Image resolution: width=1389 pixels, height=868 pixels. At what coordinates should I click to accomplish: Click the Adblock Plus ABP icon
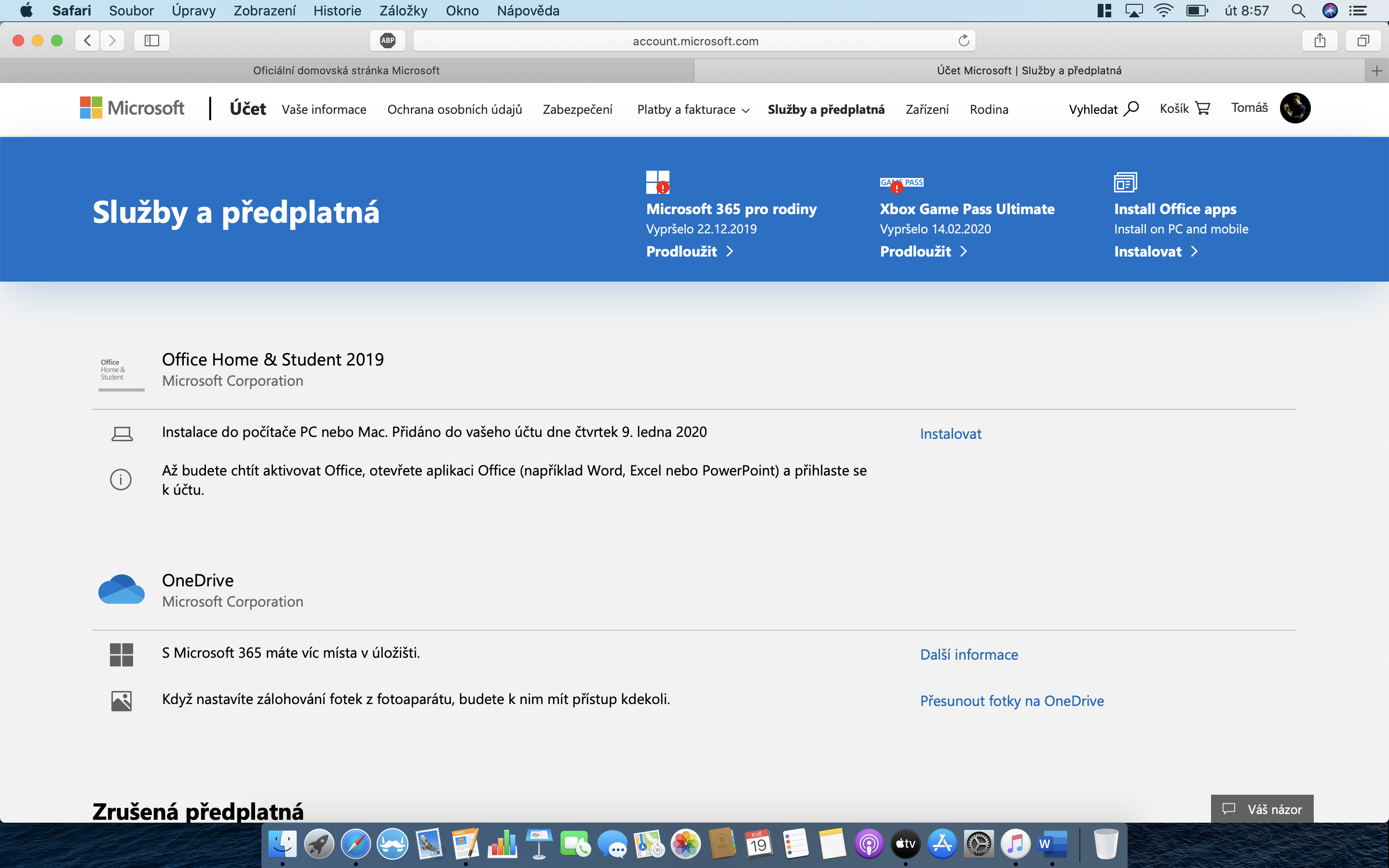pyautogui.click(x=388, y=40)
